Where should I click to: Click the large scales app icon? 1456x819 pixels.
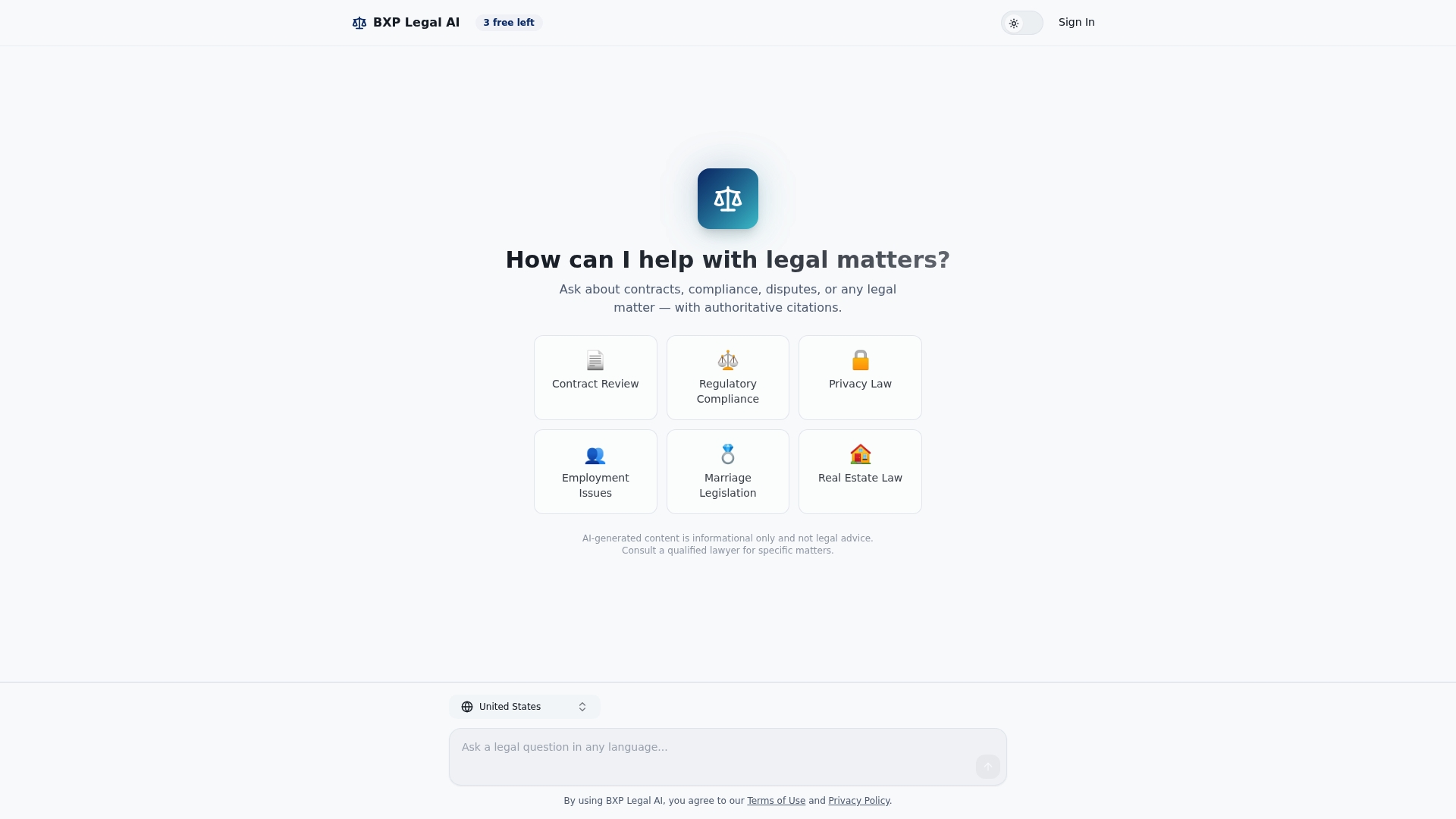point(727,199)
